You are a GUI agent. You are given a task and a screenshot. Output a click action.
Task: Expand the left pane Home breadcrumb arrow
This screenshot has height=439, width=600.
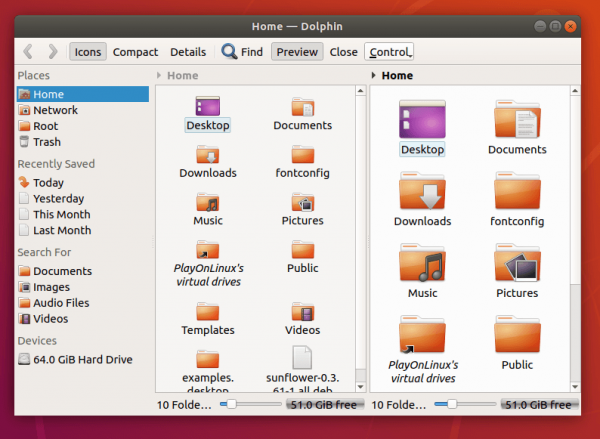159,75
